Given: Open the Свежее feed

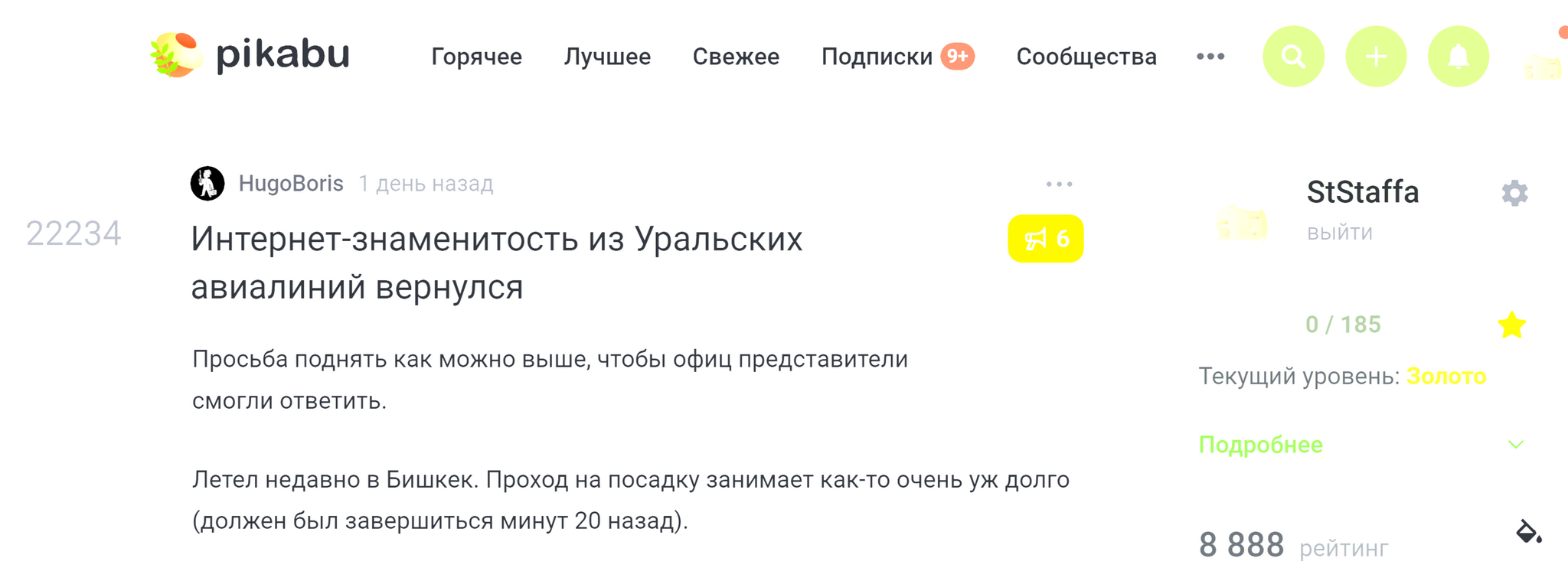Looking at the screenshot, I should [736, 57].
